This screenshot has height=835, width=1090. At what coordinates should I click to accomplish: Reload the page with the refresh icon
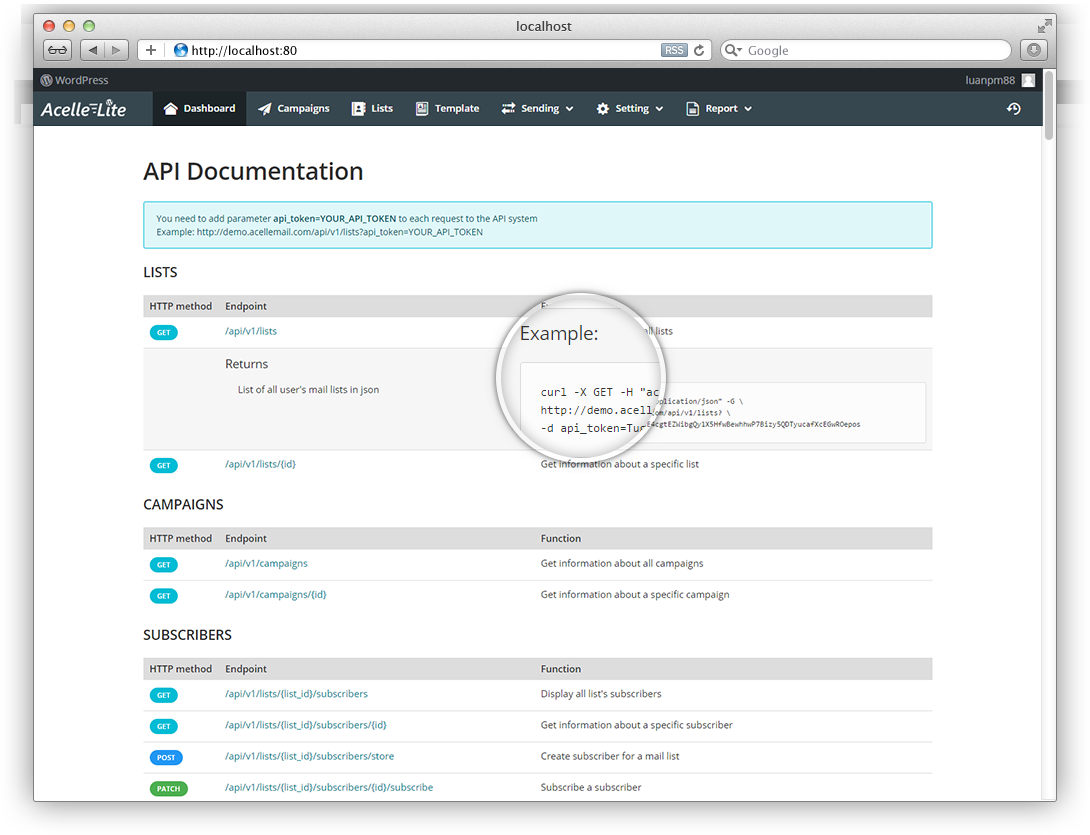click(x=699, y=50)
